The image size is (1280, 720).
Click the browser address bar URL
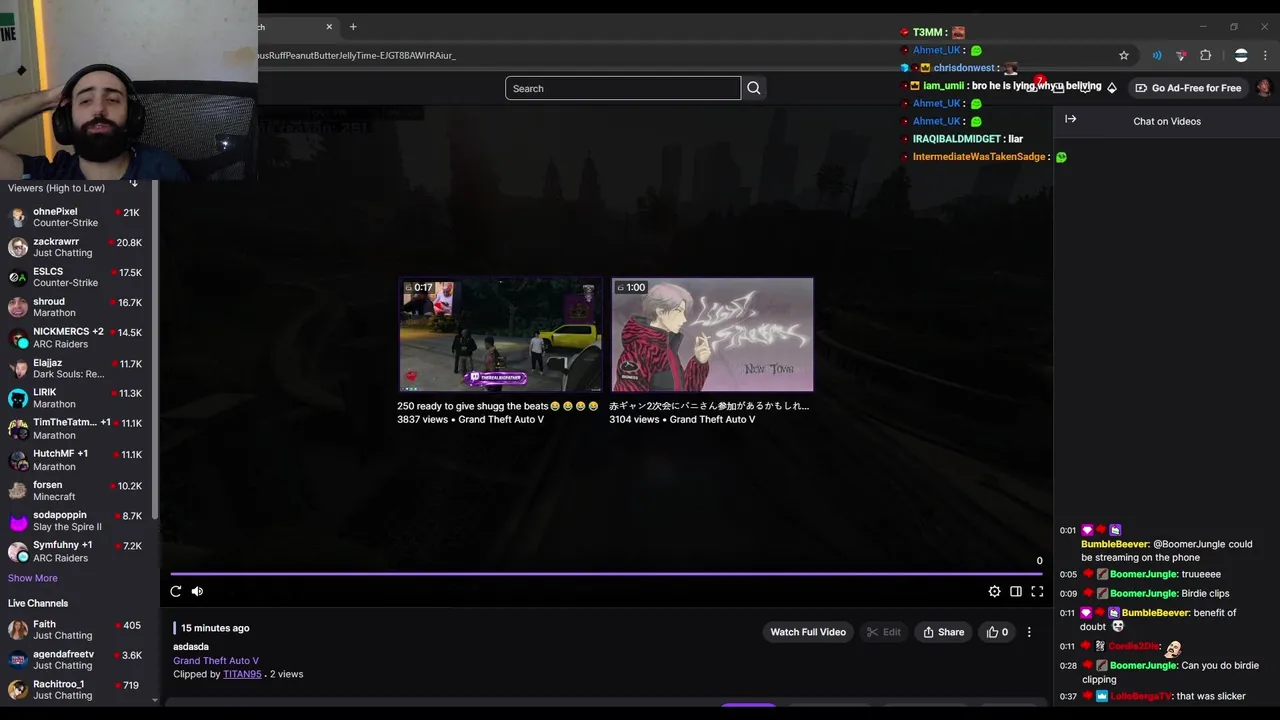coord(357,55)
